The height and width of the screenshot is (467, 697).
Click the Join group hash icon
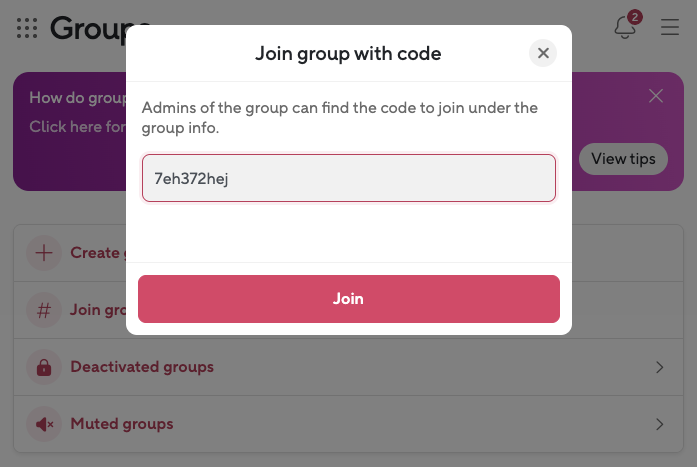click(43, 310)
